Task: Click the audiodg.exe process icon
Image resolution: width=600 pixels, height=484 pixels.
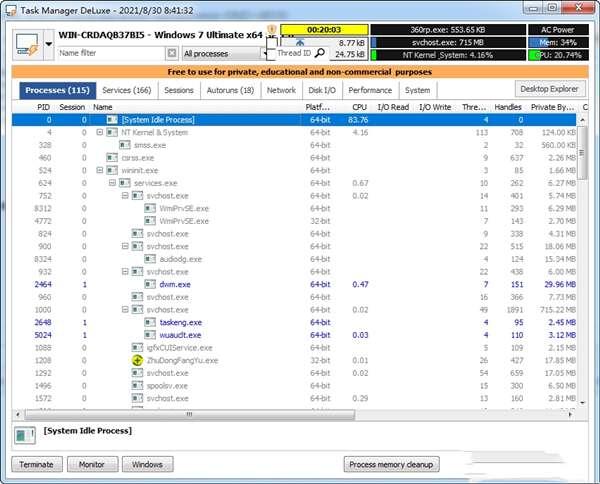Action: point(150,259)
